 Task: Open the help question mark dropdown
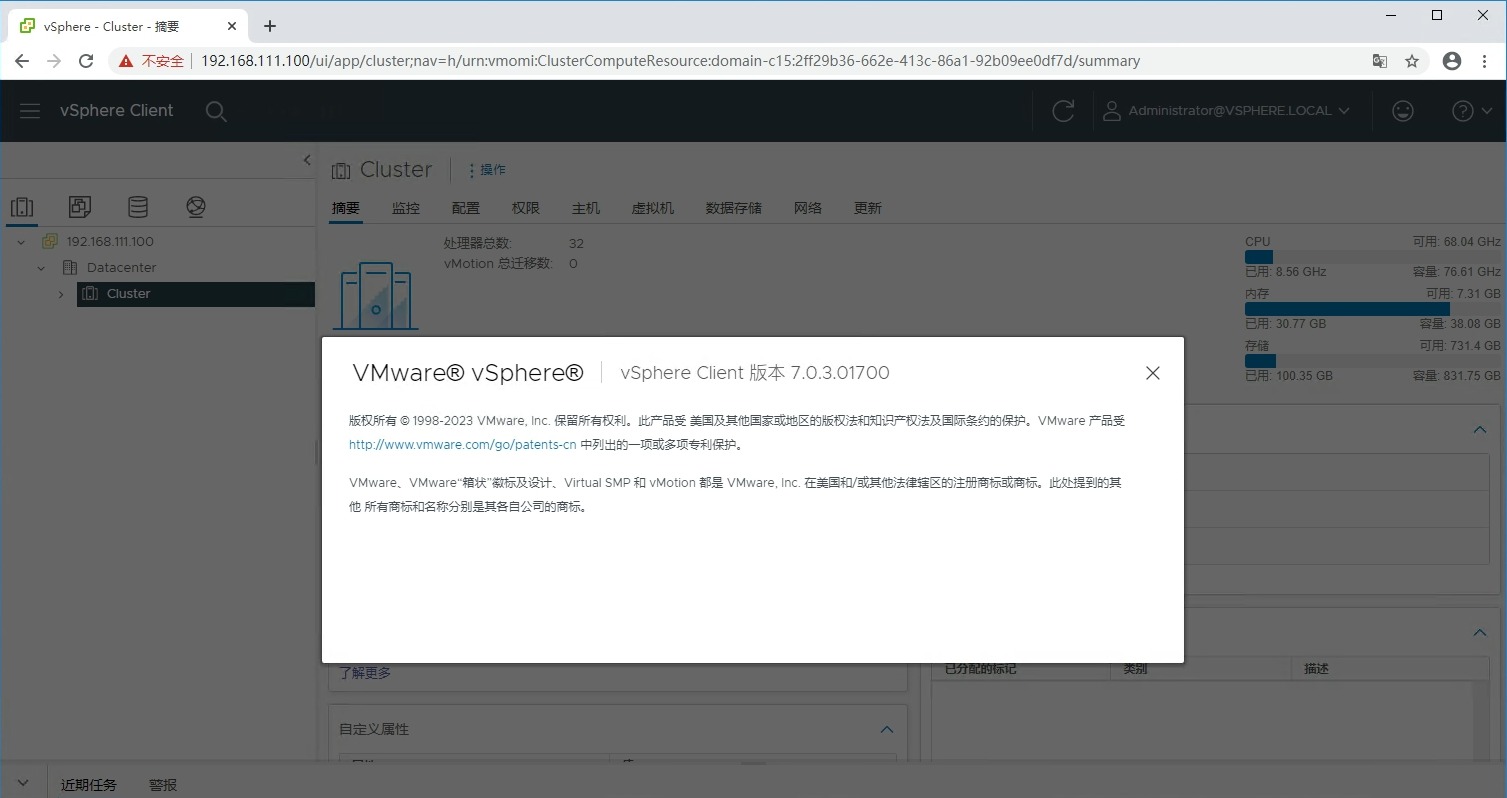1471,111
